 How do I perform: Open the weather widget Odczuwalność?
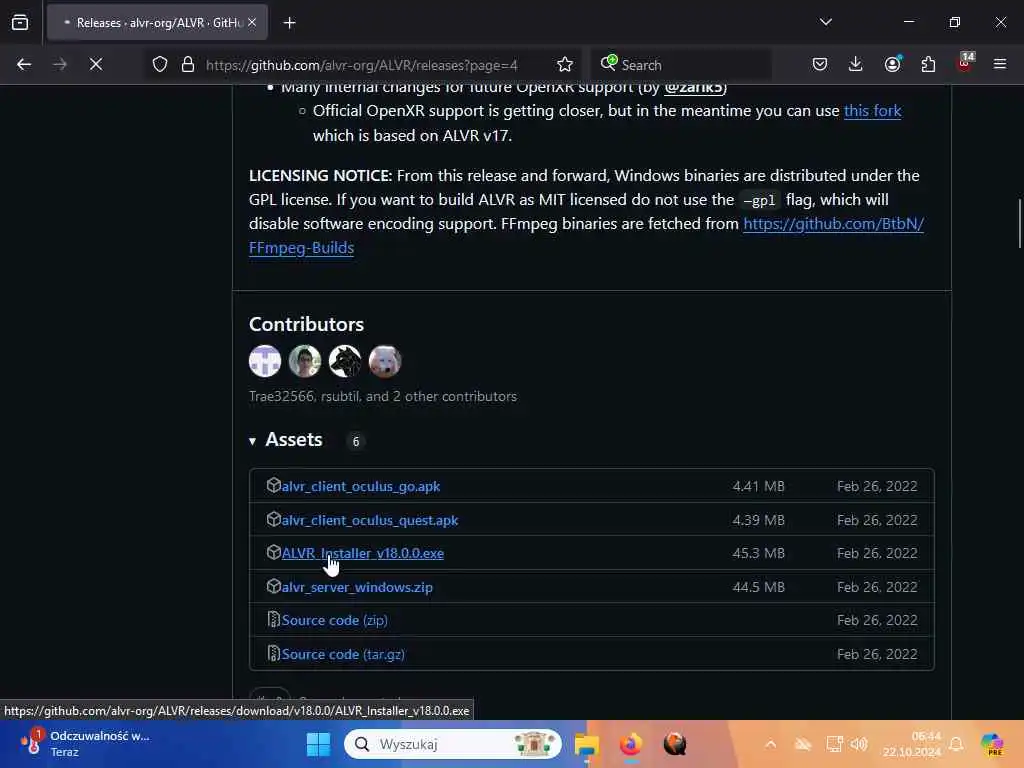tap(85, 744)
